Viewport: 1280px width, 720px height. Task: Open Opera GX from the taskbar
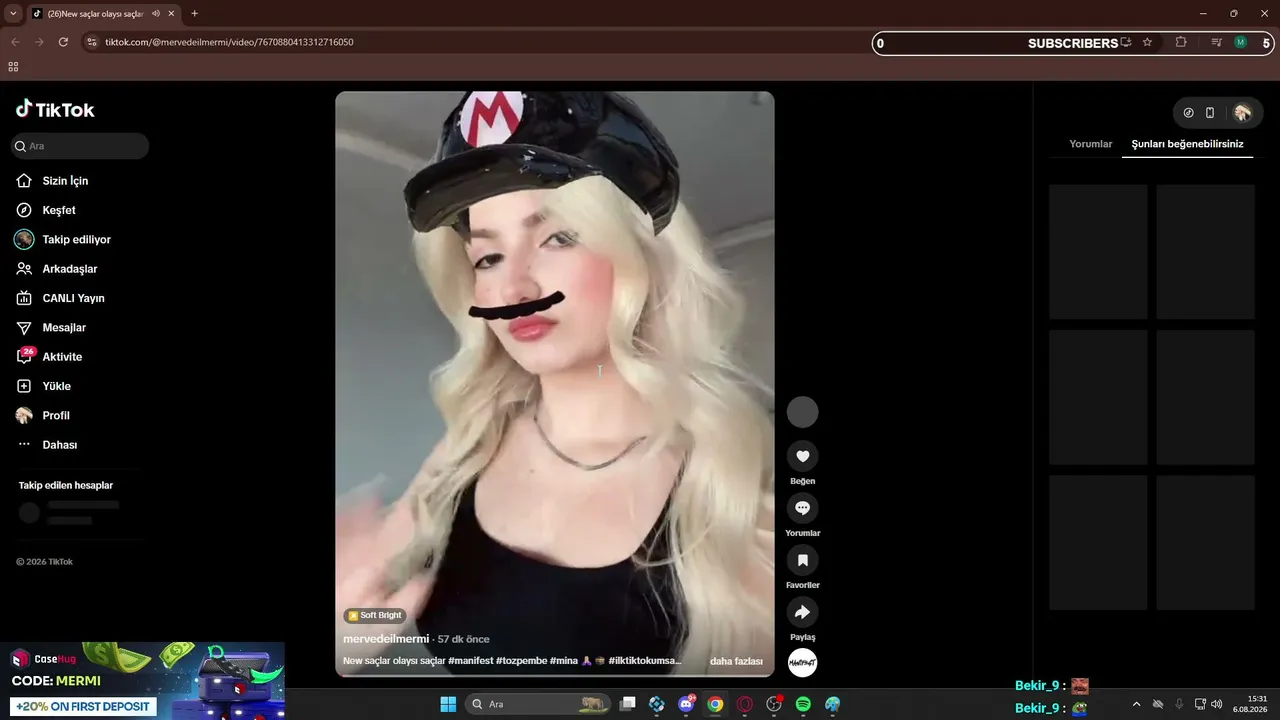744,704
